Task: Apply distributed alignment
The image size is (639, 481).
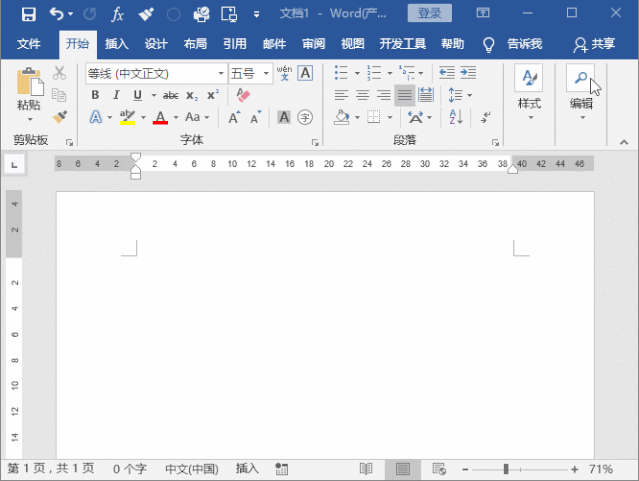Action: coord(426,95)
